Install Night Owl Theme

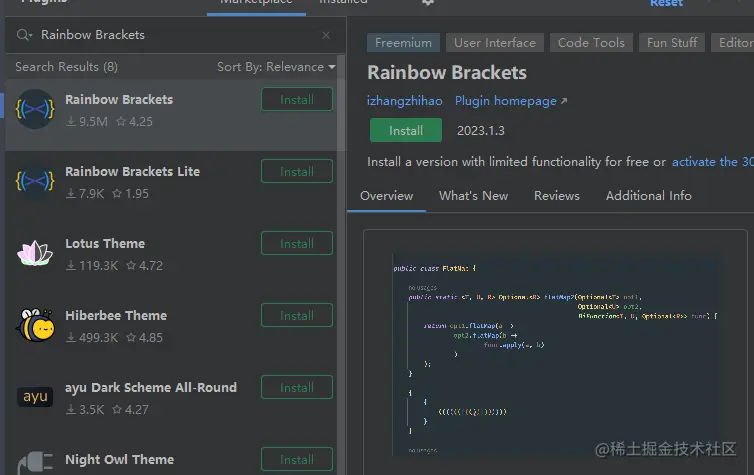[x=297, y=460]
